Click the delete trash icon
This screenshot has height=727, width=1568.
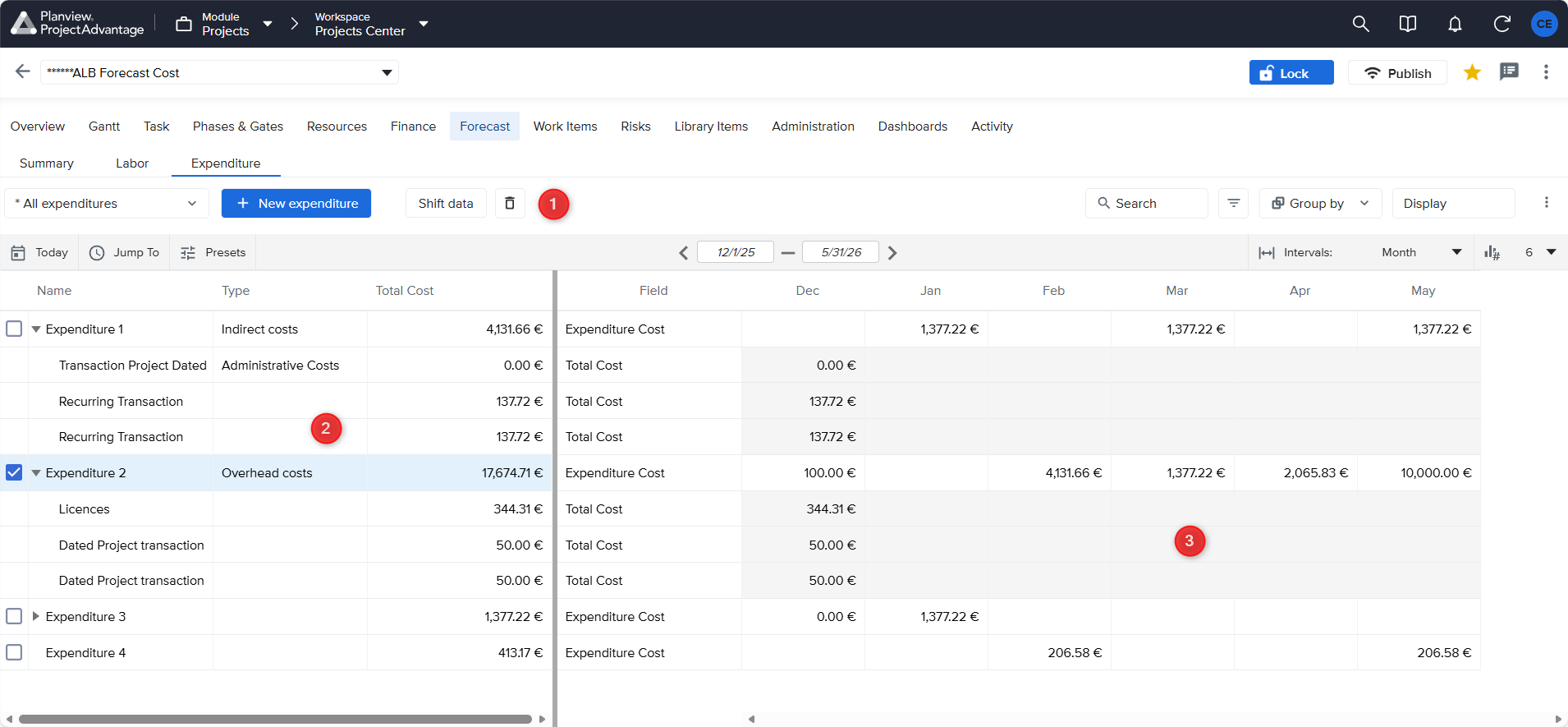[x=510, y=203]
